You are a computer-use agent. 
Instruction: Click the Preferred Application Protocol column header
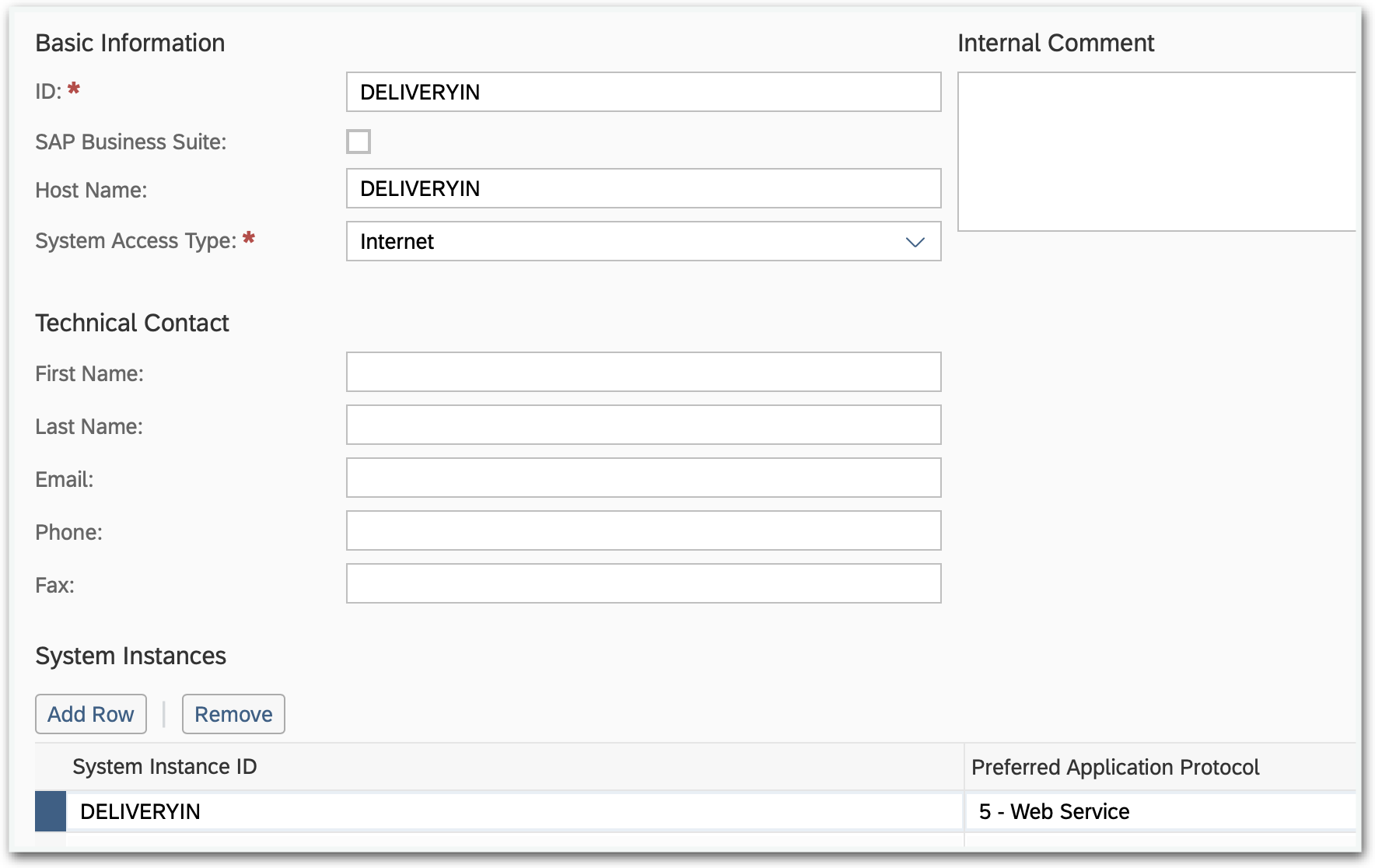[x=1115, y=767]
